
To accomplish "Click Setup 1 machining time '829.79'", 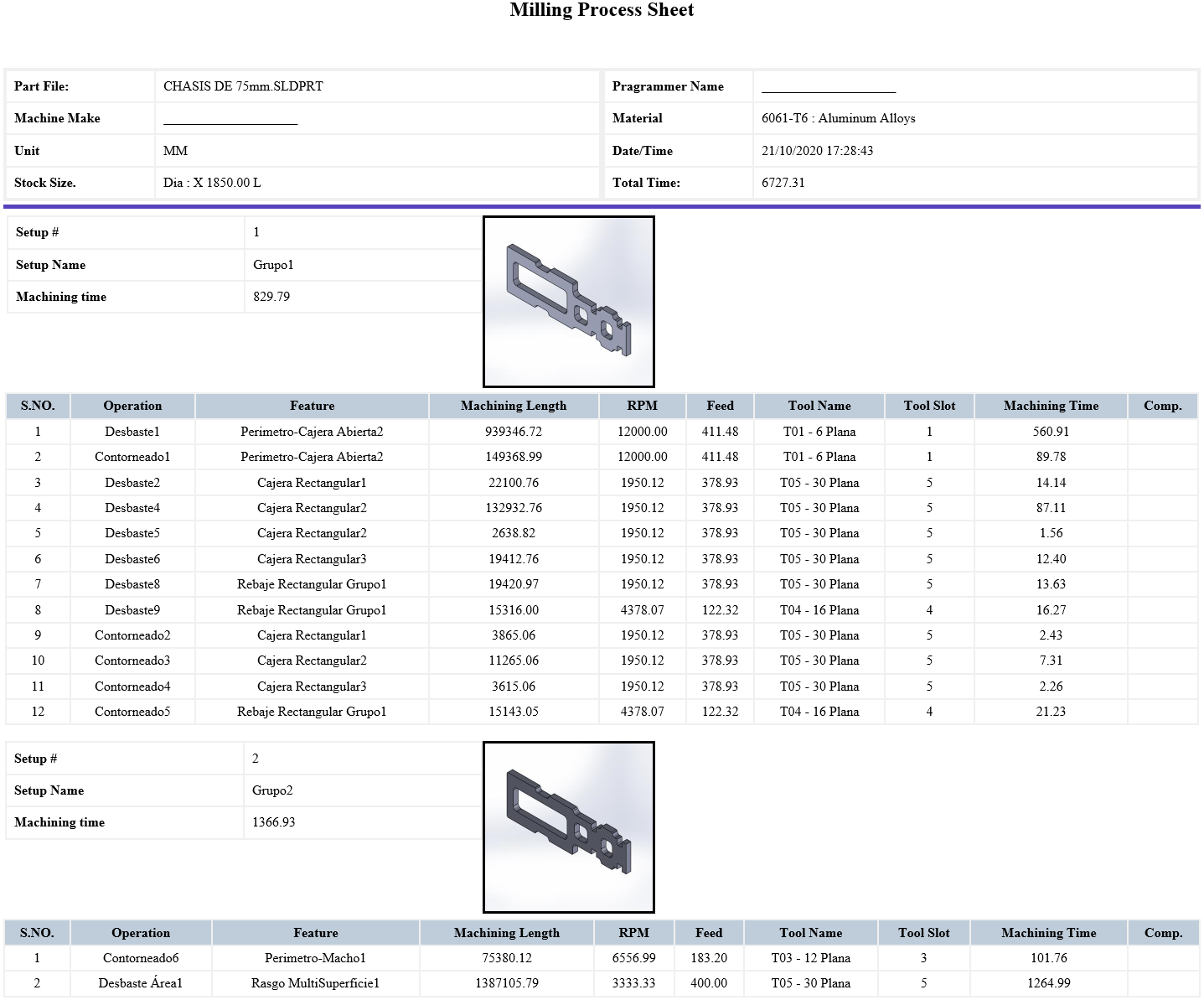I will (271, 297).
